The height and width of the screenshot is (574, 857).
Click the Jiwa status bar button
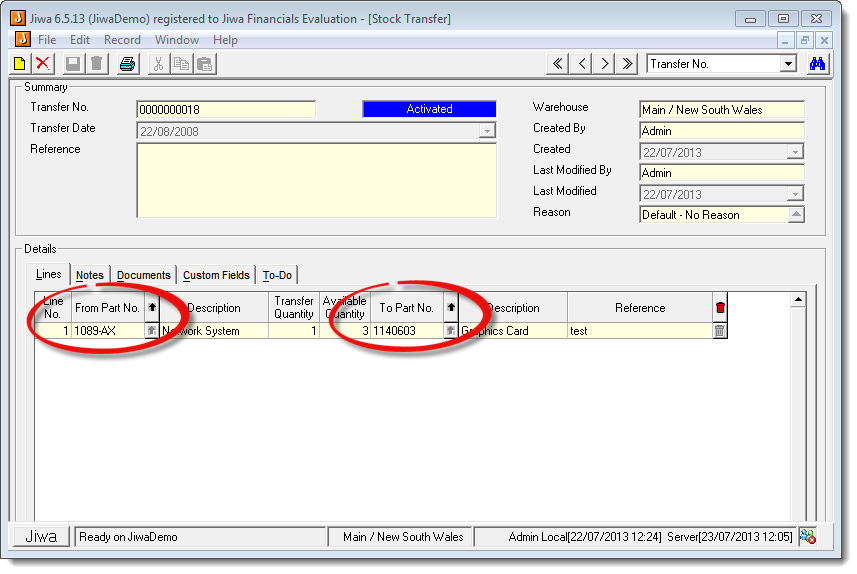click(x=42, y=537)
